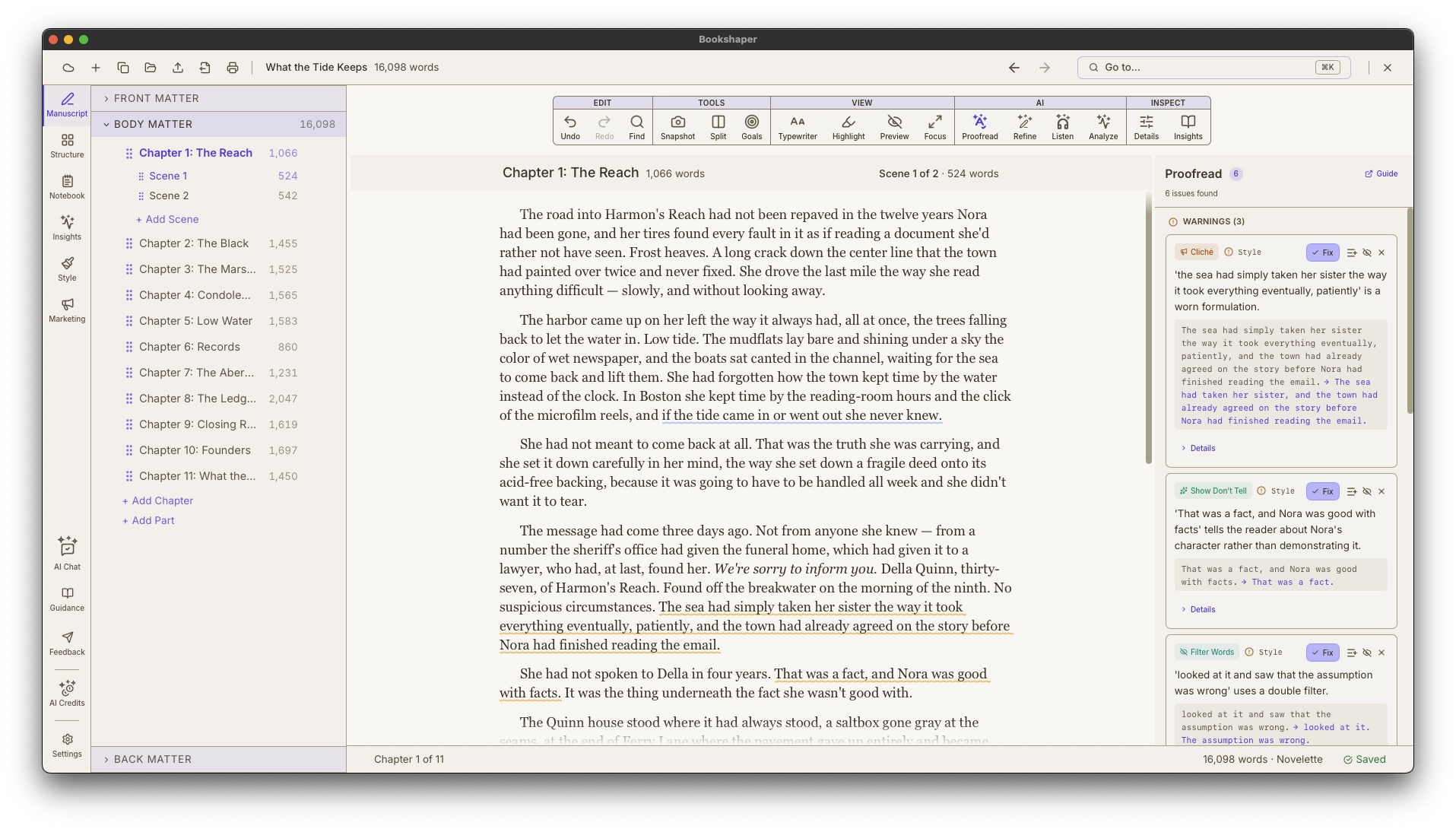Click the print icon in top toolbar
The width and height of the screenshot is (1456, 829).
pos(233,68)
